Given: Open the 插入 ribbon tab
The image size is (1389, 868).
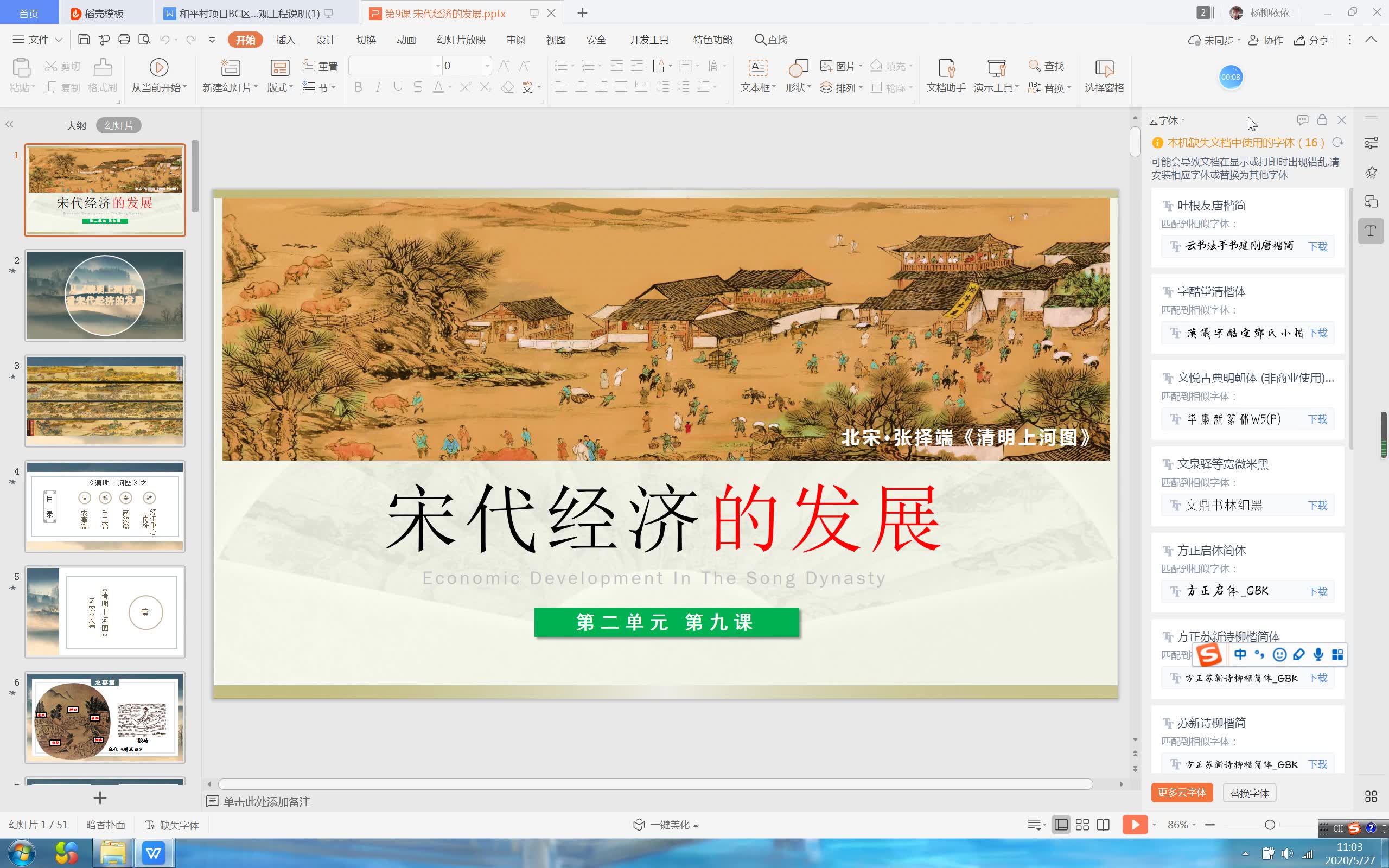Looking at the screenshot, I should coord(285,40).
